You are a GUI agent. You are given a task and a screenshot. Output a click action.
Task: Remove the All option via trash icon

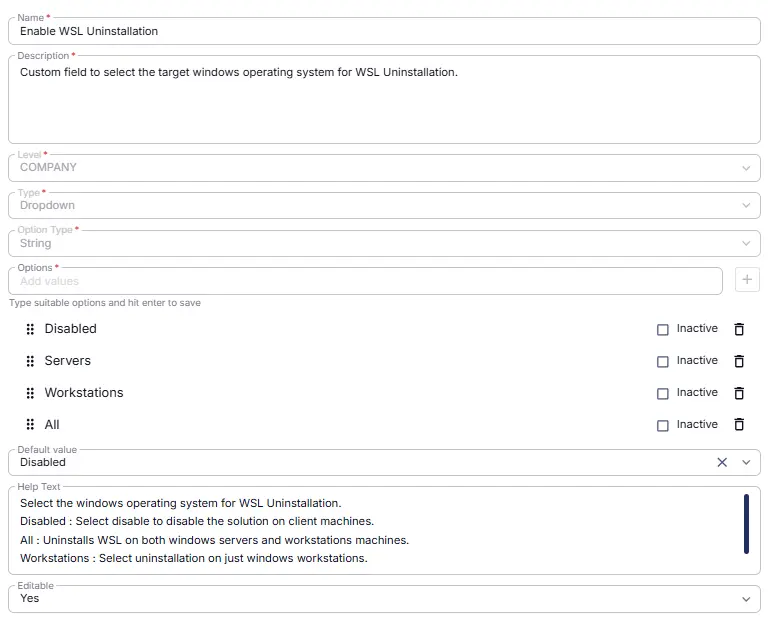(739, 425)
